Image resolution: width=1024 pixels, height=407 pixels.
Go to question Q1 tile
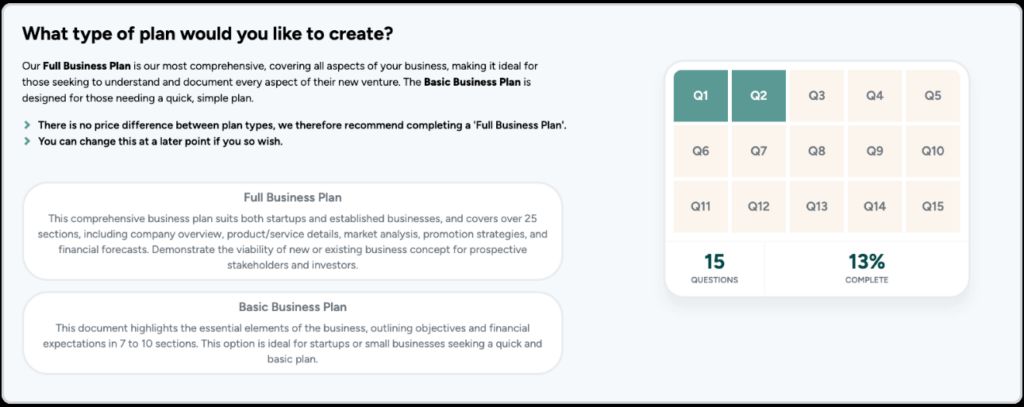click(x=700, y=96)
